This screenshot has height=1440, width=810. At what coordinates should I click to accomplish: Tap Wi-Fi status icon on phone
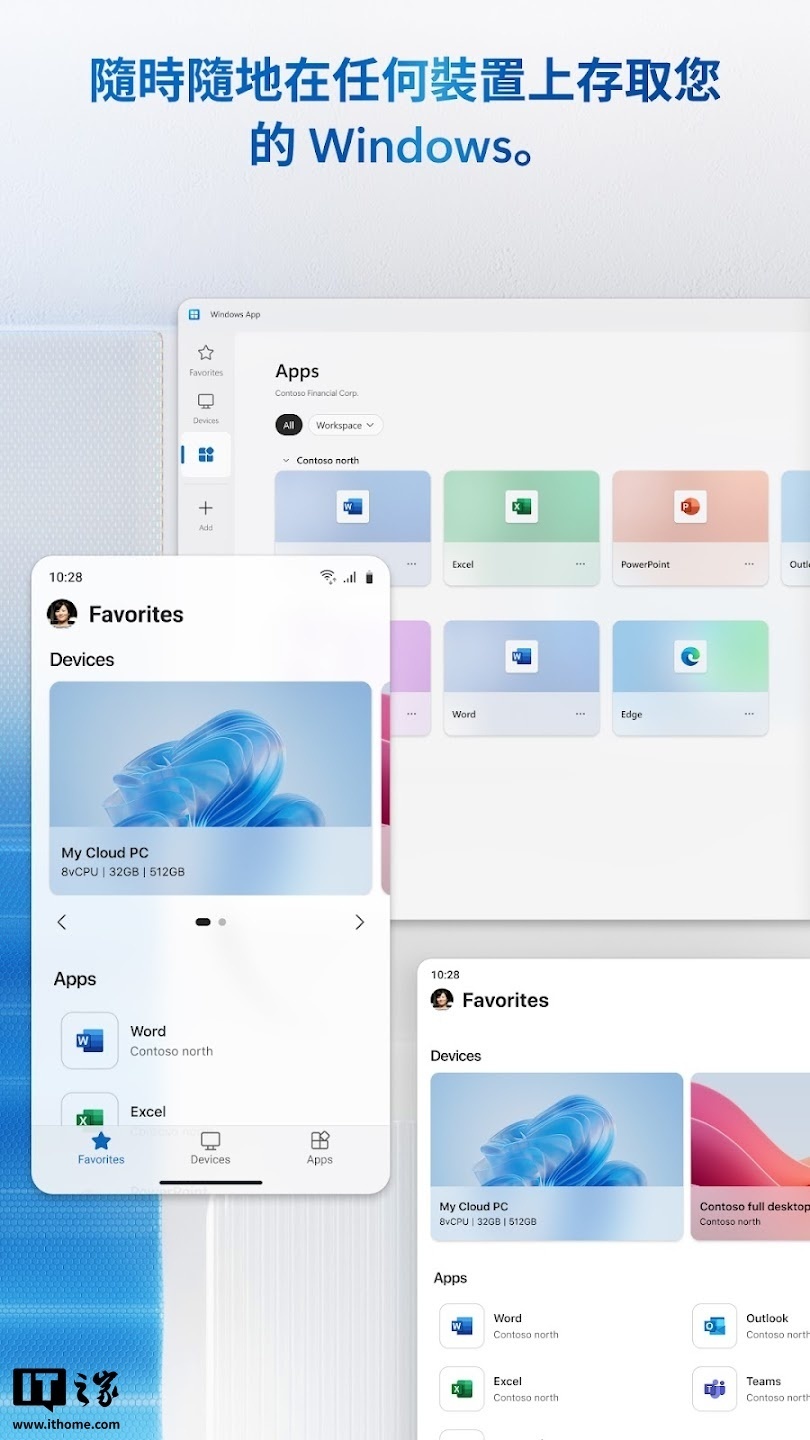[x=328, y=577]
